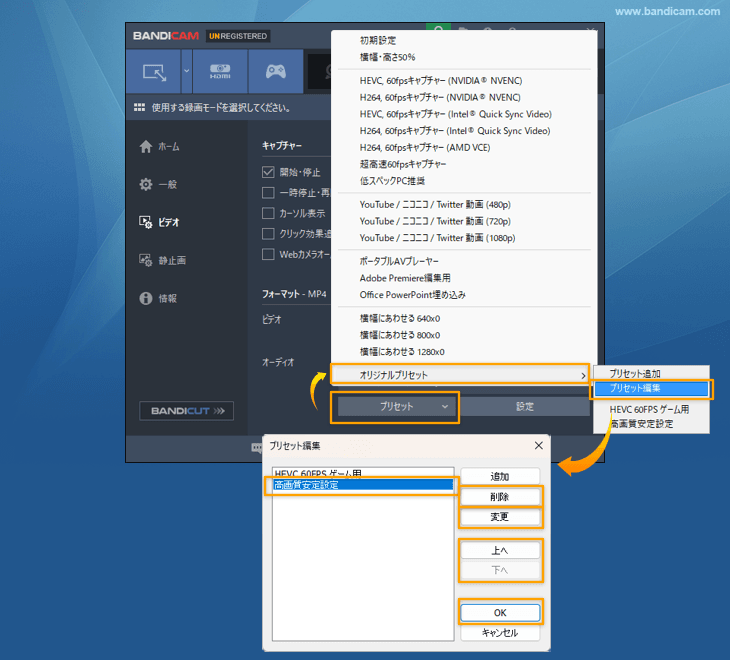The image size is (730, 660).
Task: Open the ホーム home section
Action: click(160, 147)
